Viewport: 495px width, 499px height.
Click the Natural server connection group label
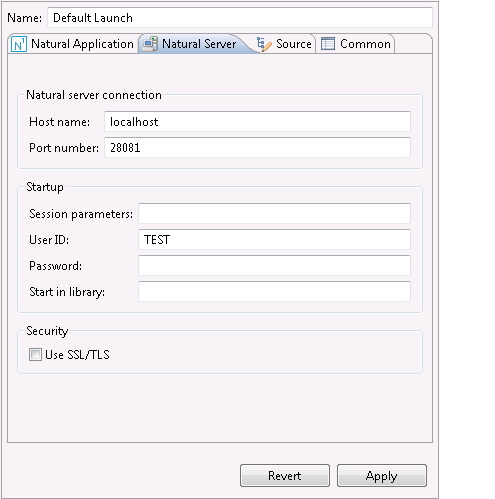(94, 95)
